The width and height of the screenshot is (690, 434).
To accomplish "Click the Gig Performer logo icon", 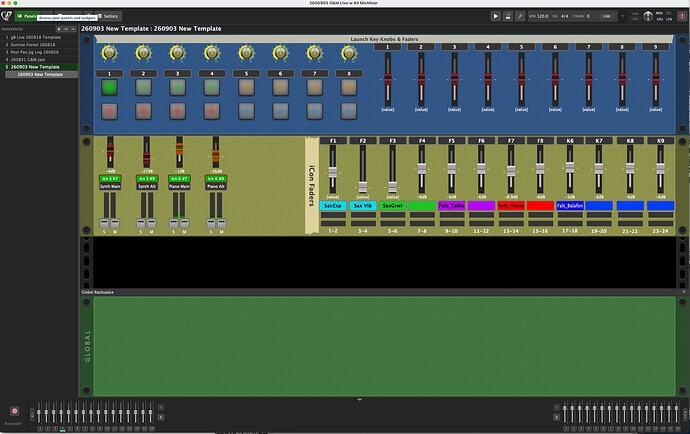I will pos(7,16).
